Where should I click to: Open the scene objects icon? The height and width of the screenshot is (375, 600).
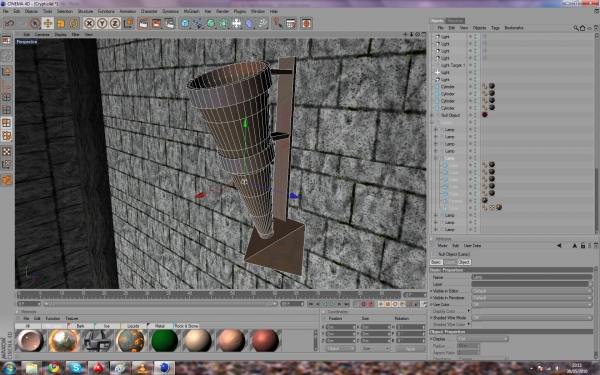[236, 24]
